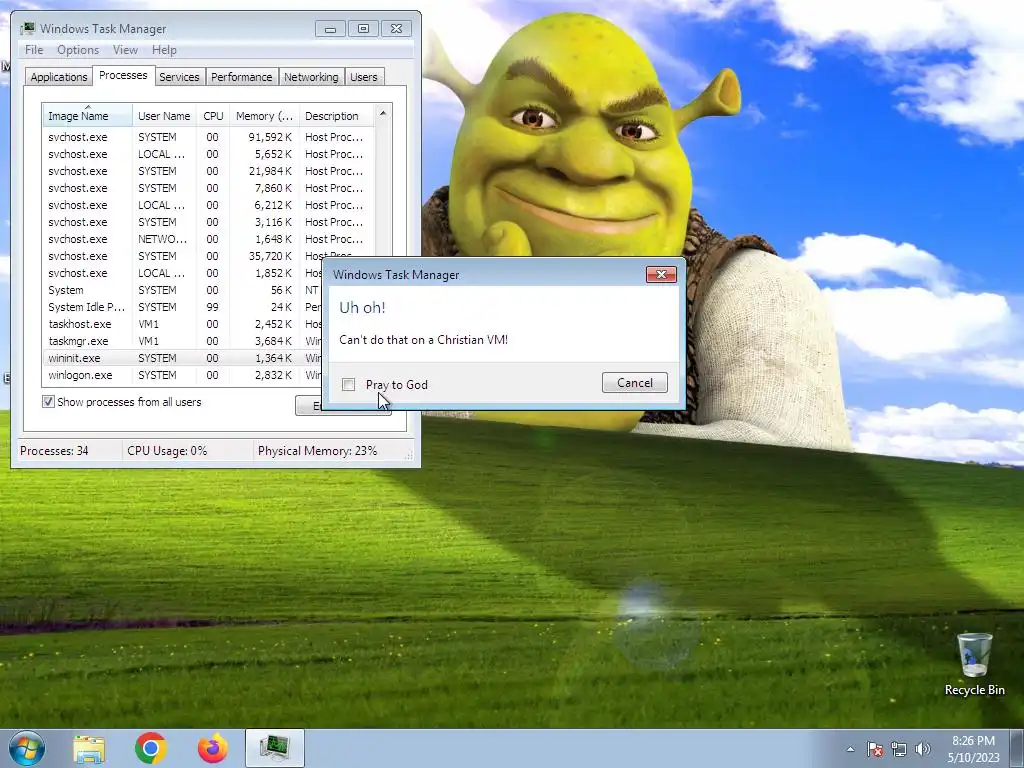
Task: Select svchost.exe using 35,720 K memory
Action: [209, 256]
